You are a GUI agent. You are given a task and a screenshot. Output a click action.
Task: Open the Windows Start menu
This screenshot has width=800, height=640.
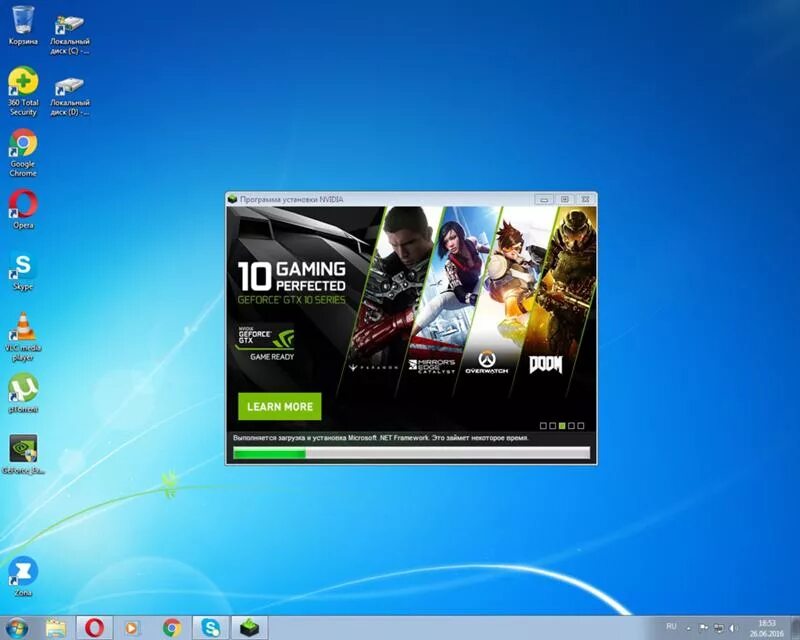(16, 628)
